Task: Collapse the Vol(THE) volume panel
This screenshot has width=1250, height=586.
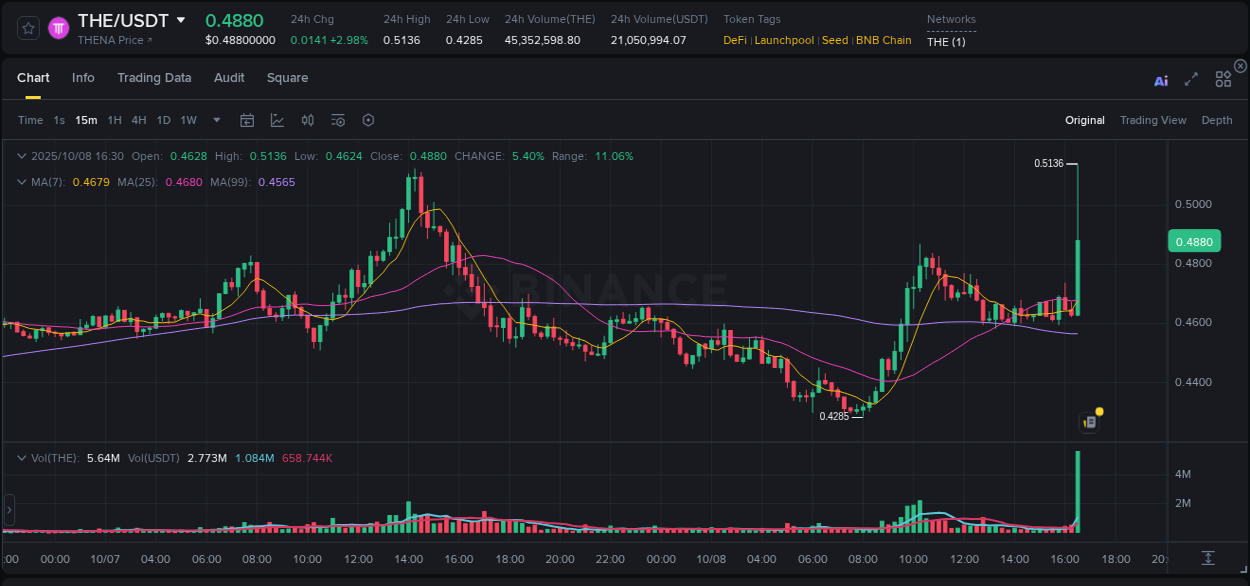Action: pos(22,458)
